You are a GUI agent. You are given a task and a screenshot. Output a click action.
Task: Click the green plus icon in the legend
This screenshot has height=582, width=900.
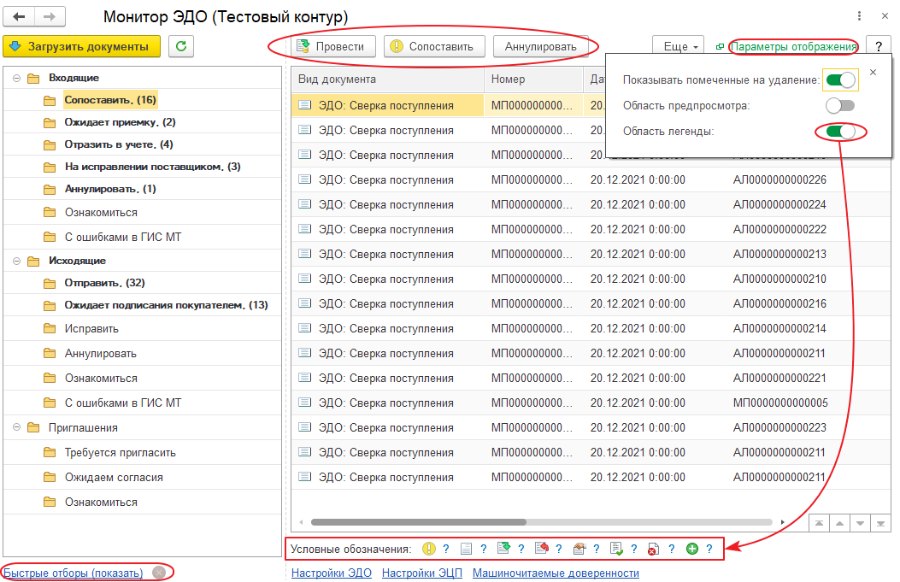tap(692, 549)
